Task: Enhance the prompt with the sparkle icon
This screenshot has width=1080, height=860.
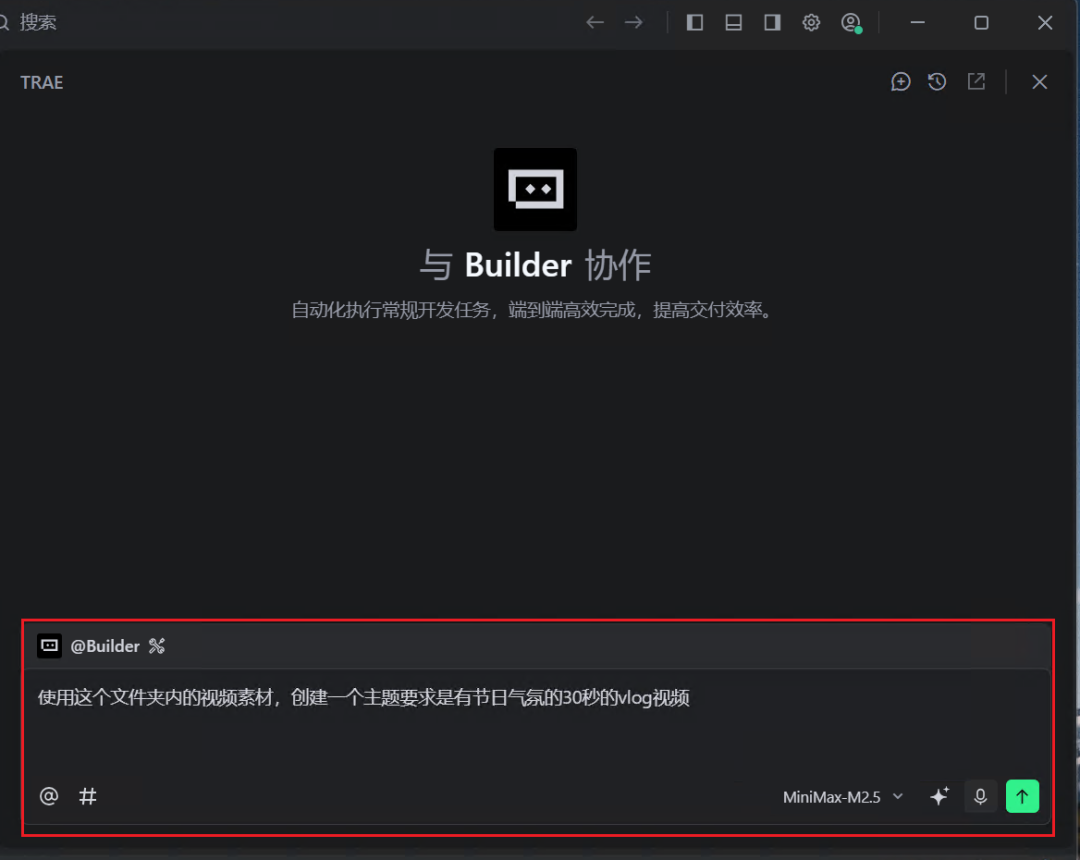Action: 939,796
